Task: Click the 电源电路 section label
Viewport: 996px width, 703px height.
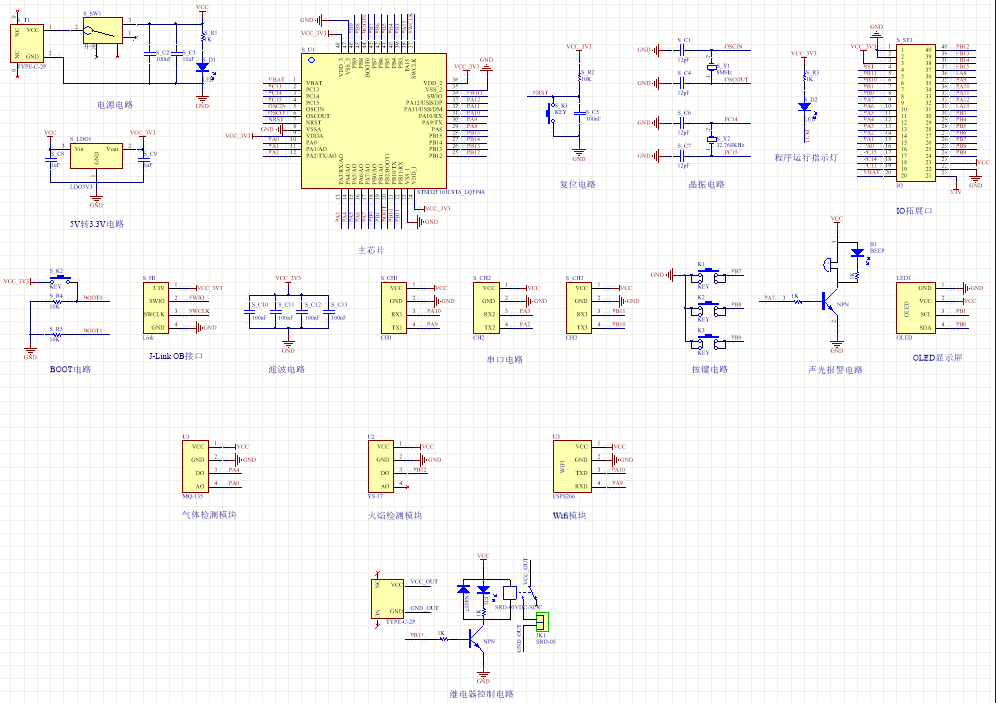Action: (x=115, y=105)
